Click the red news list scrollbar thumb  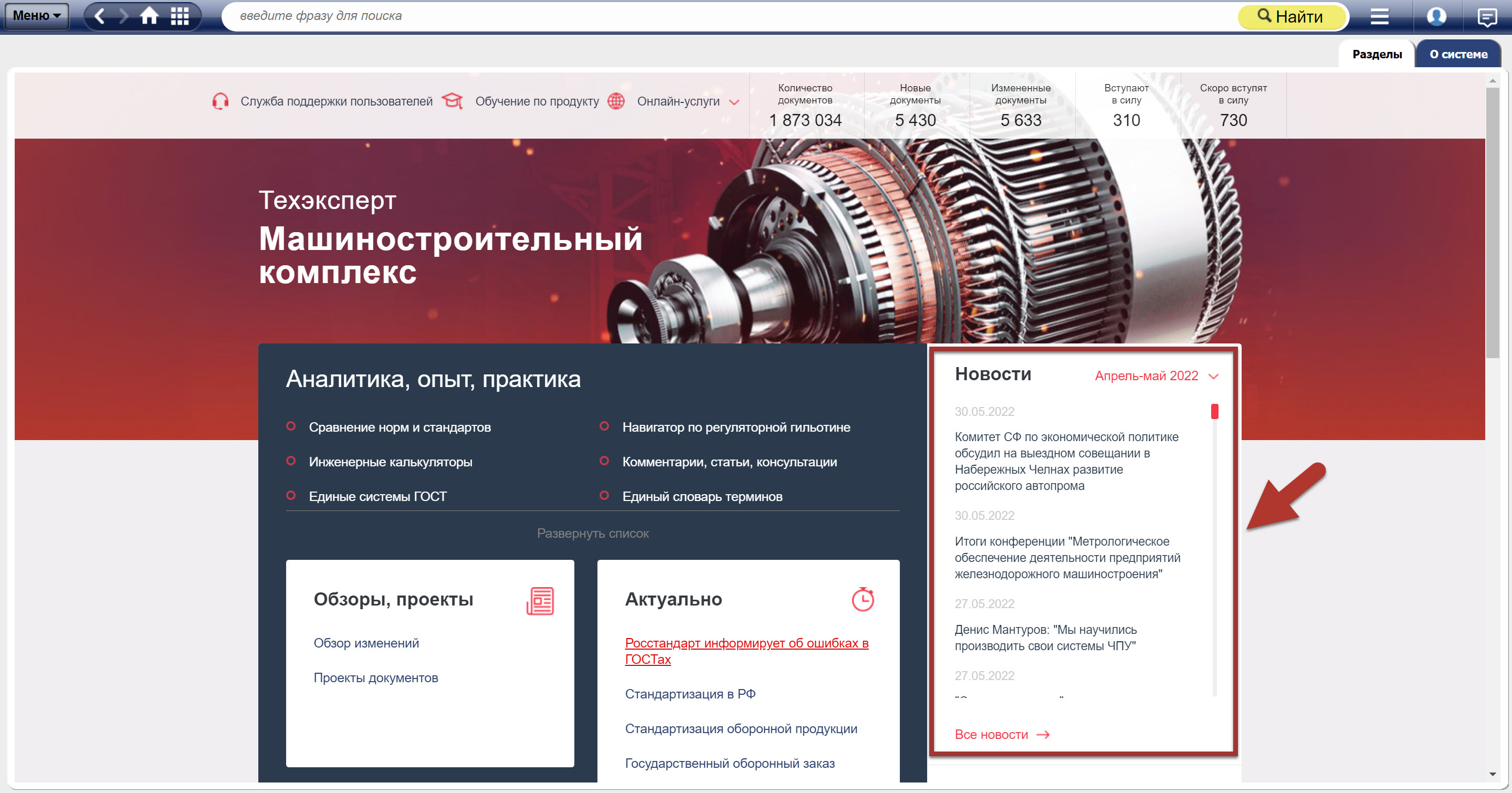pos(1214,412)
